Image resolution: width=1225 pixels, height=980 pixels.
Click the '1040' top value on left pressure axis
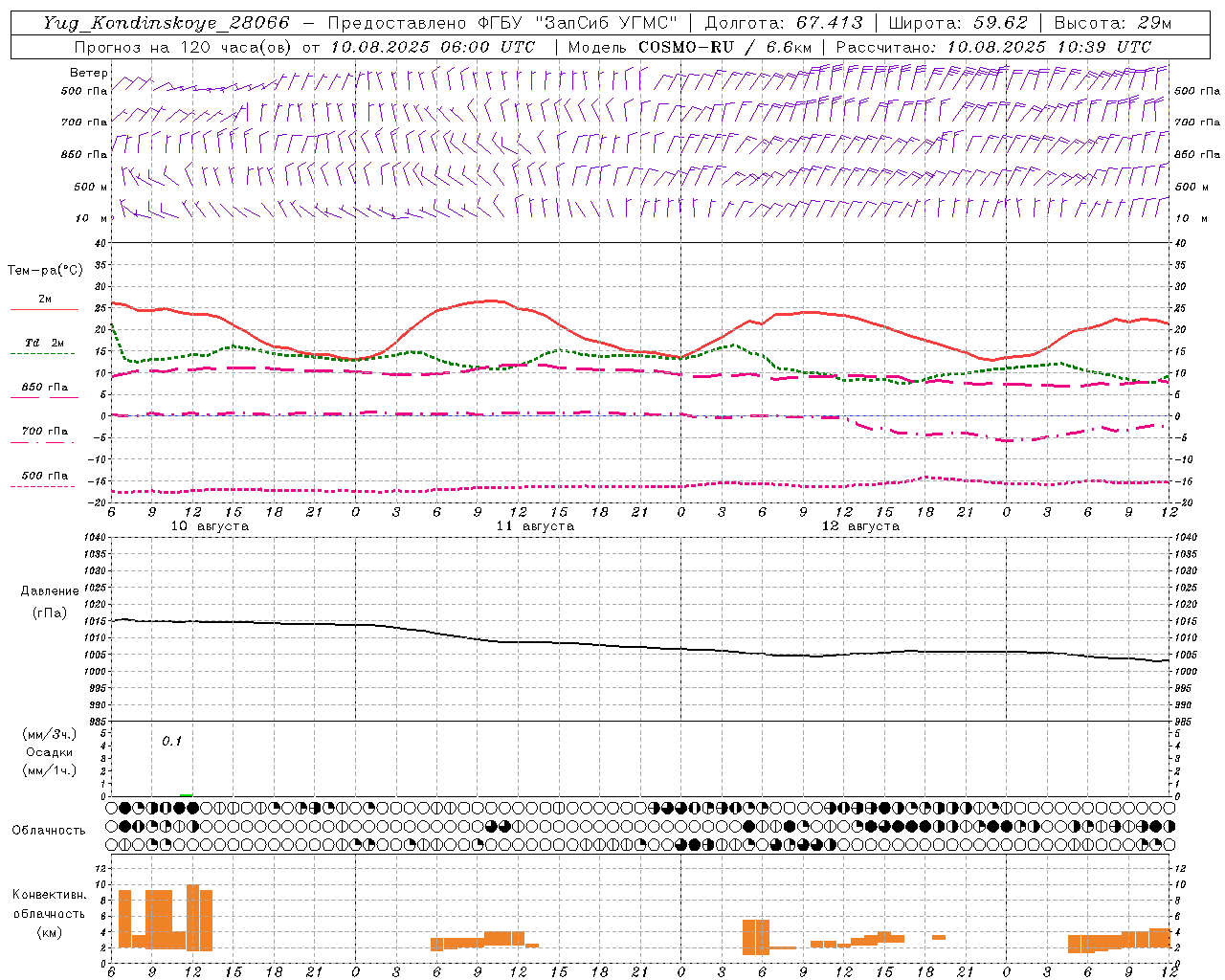pos(93,537)
